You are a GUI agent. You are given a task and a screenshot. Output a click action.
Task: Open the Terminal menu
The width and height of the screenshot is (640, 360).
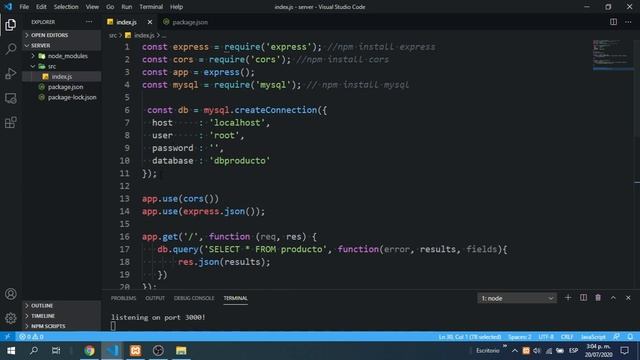(151, 7)
